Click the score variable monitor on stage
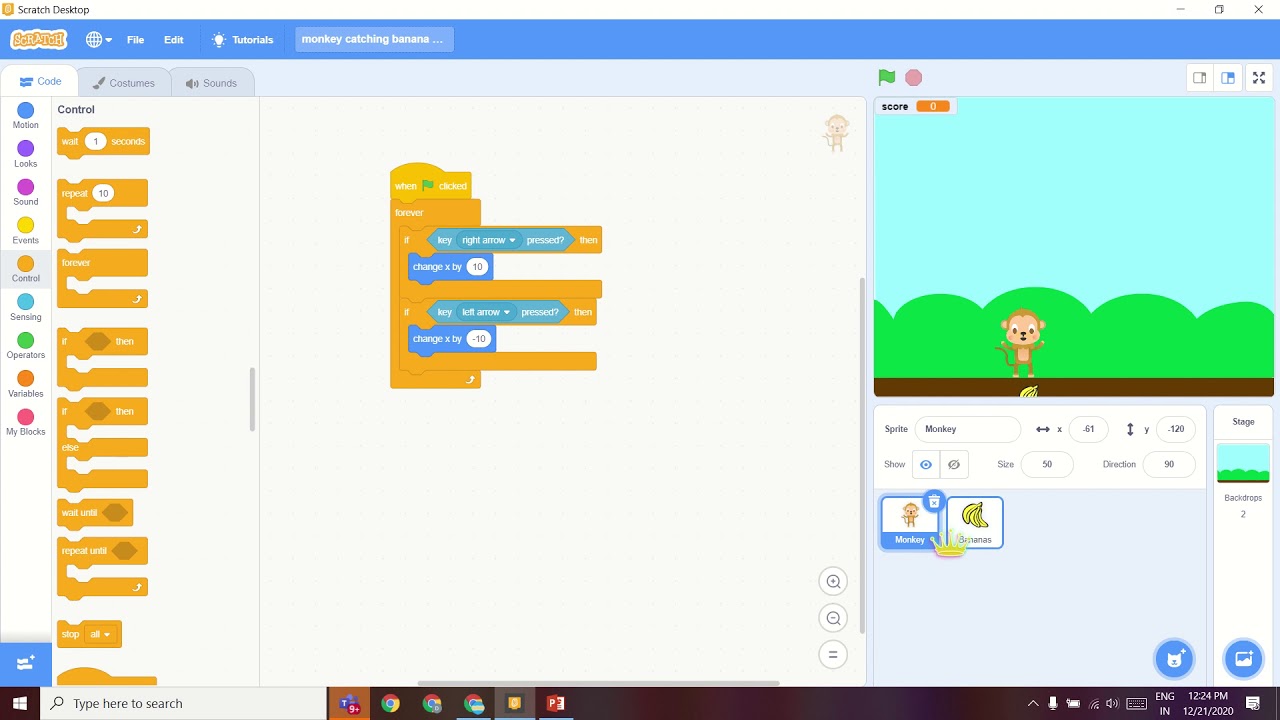 tap(915, 106)
